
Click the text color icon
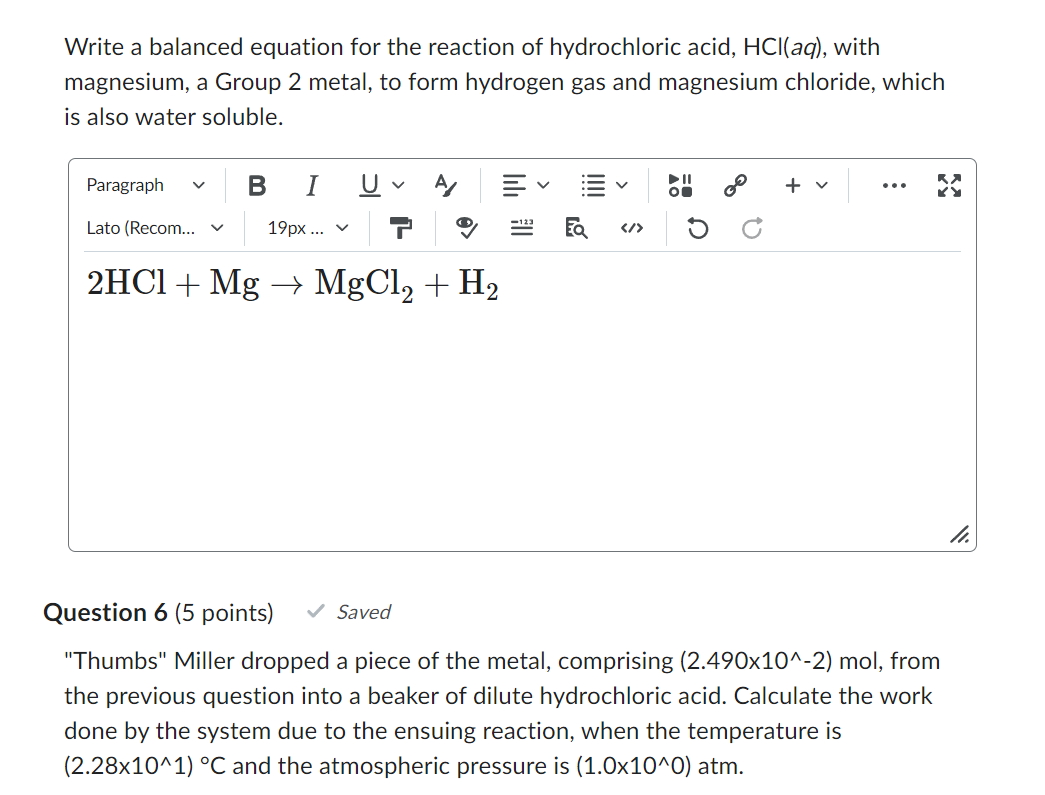coord(444,186)
